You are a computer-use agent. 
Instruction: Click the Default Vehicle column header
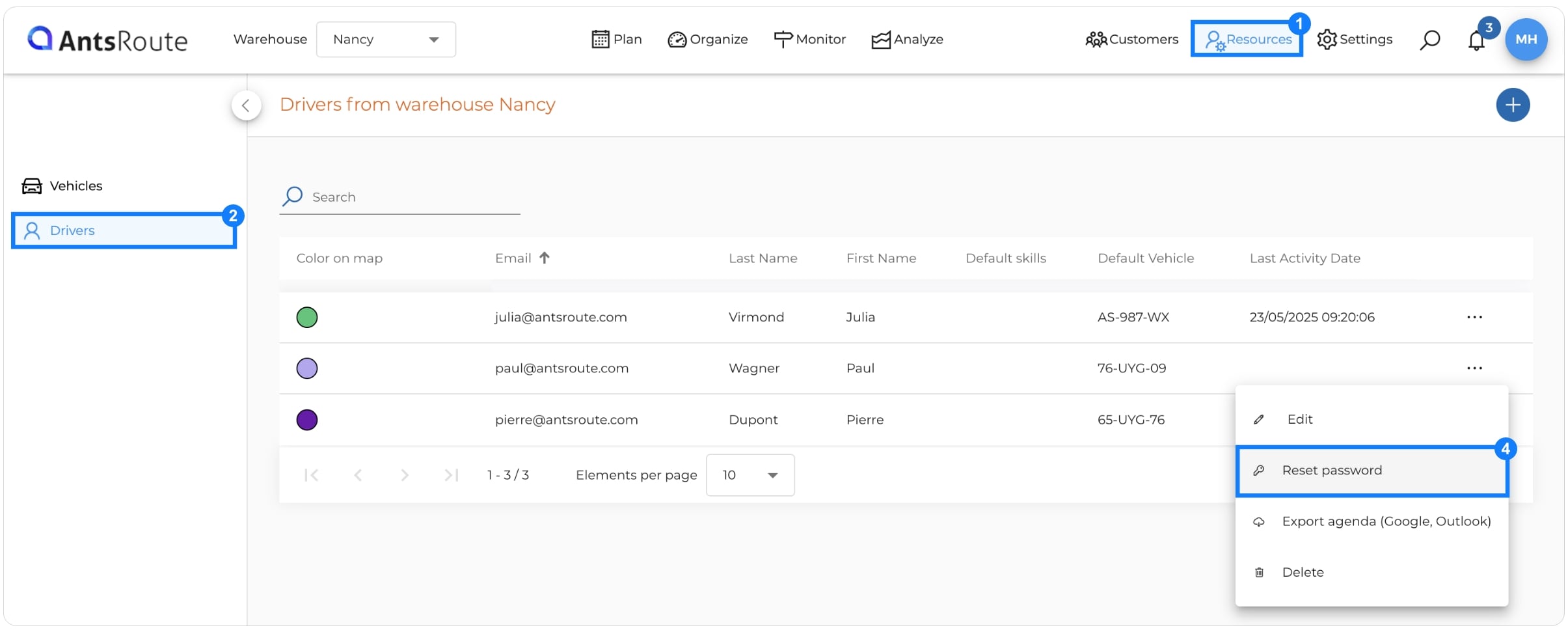point(1146,258)
